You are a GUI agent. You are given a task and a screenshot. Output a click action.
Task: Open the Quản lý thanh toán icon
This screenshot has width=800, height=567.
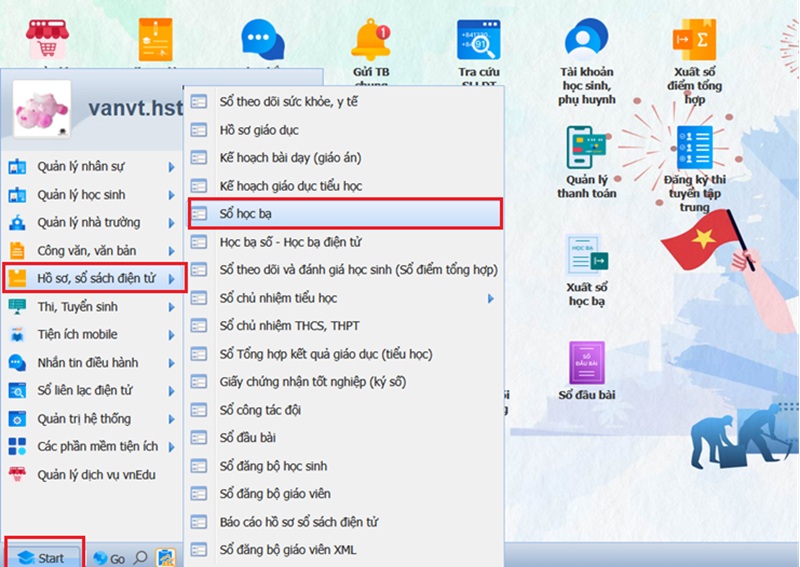(x=586, y=147)
